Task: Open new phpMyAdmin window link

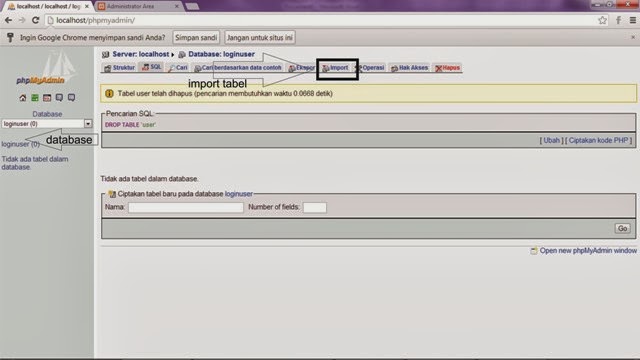Action: coord(588,251)
